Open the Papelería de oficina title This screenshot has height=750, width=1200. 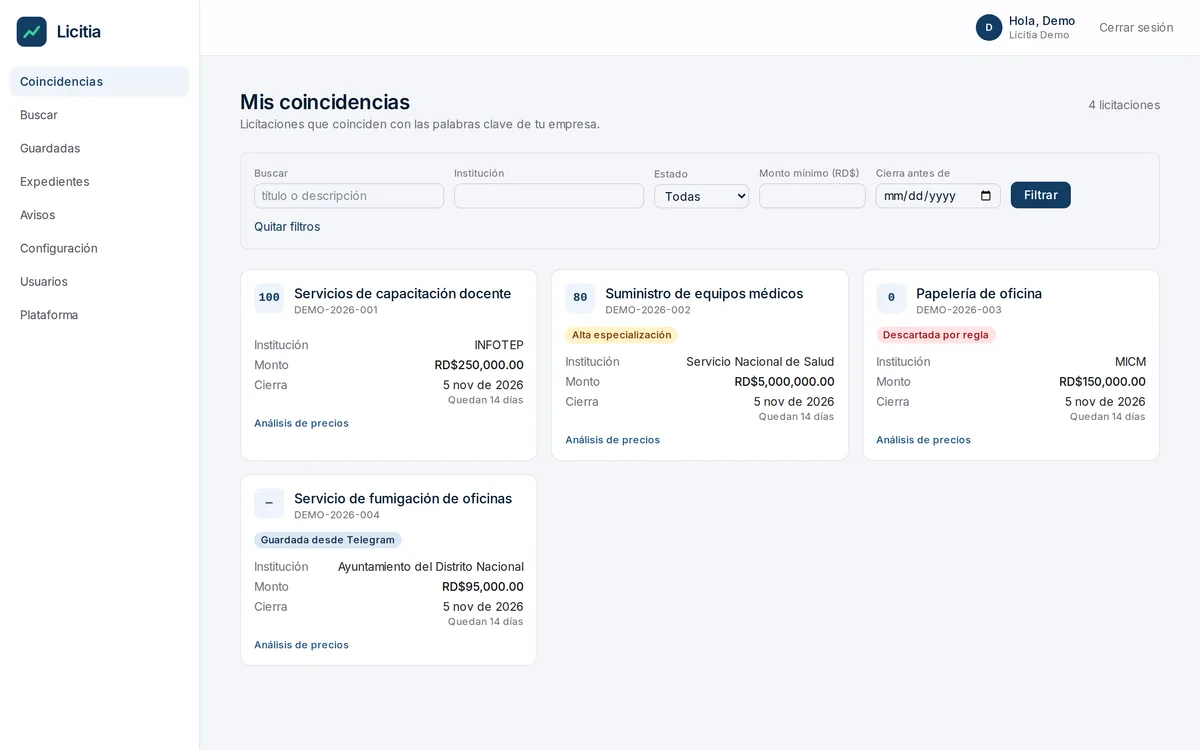click(979, 294)
